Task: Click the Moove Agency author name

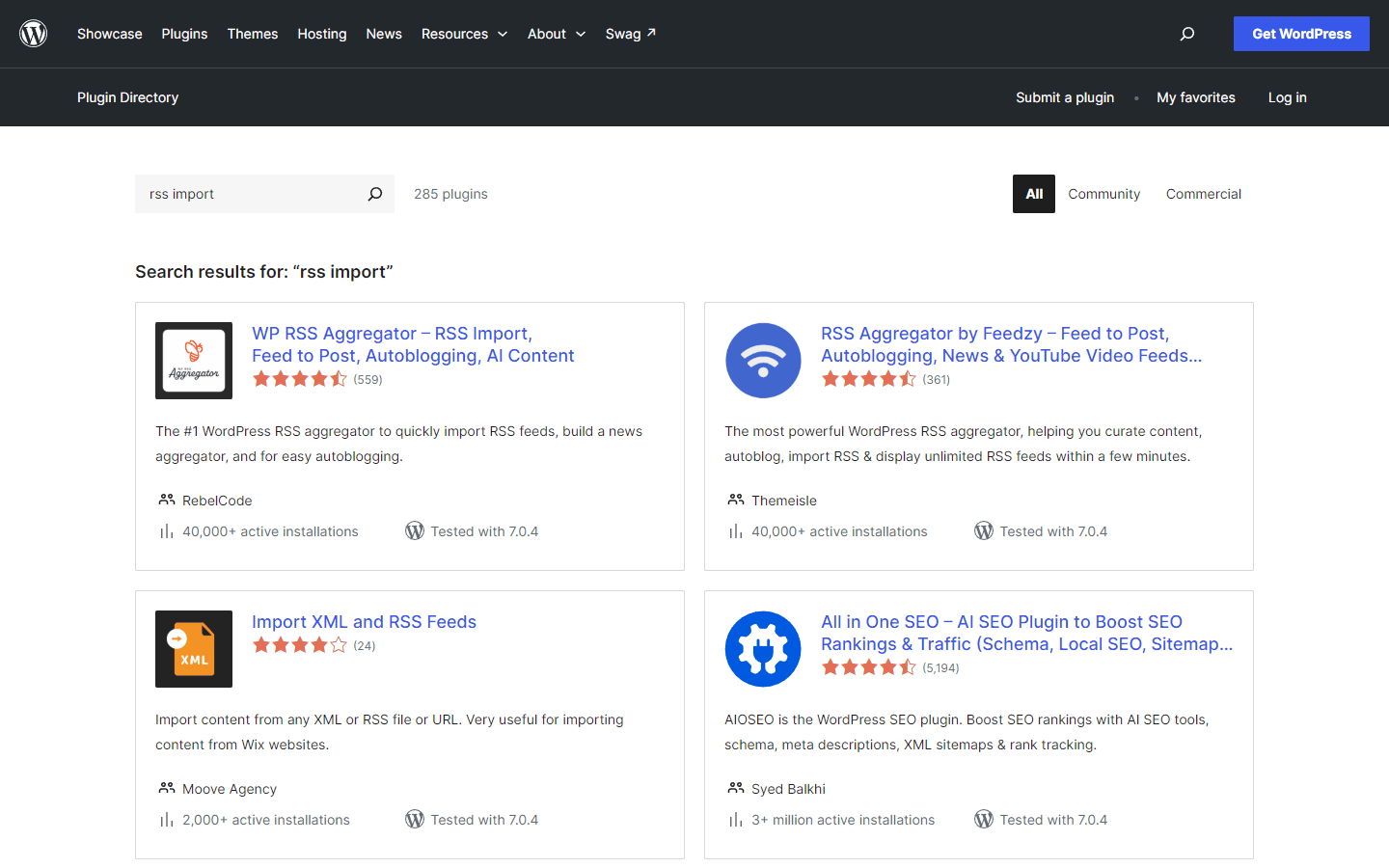Action: pos(230,789)
